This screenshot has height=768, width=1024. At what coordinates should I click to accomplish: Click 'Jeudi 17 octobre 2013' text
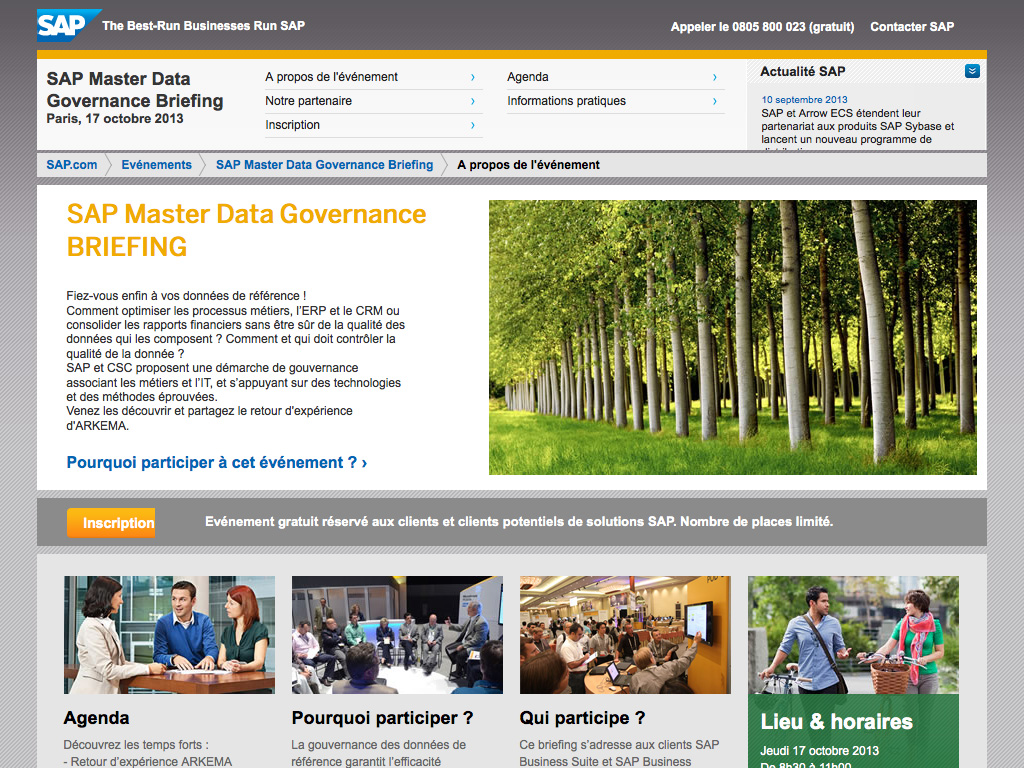pyautogui.click(x=820, y=750)
